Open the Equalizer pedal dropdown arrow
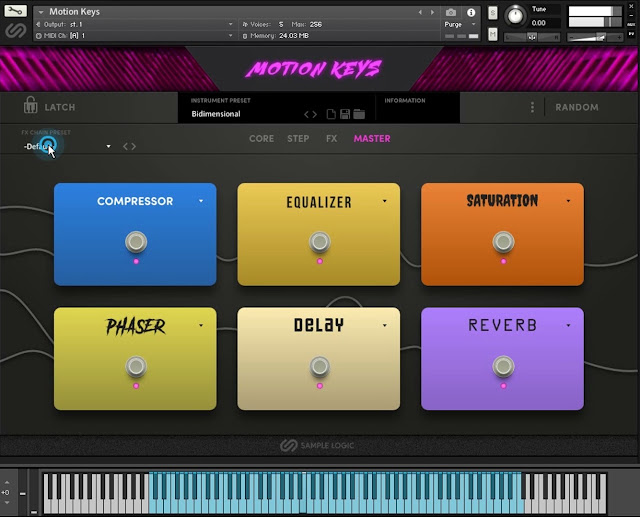 coord(384,201)
